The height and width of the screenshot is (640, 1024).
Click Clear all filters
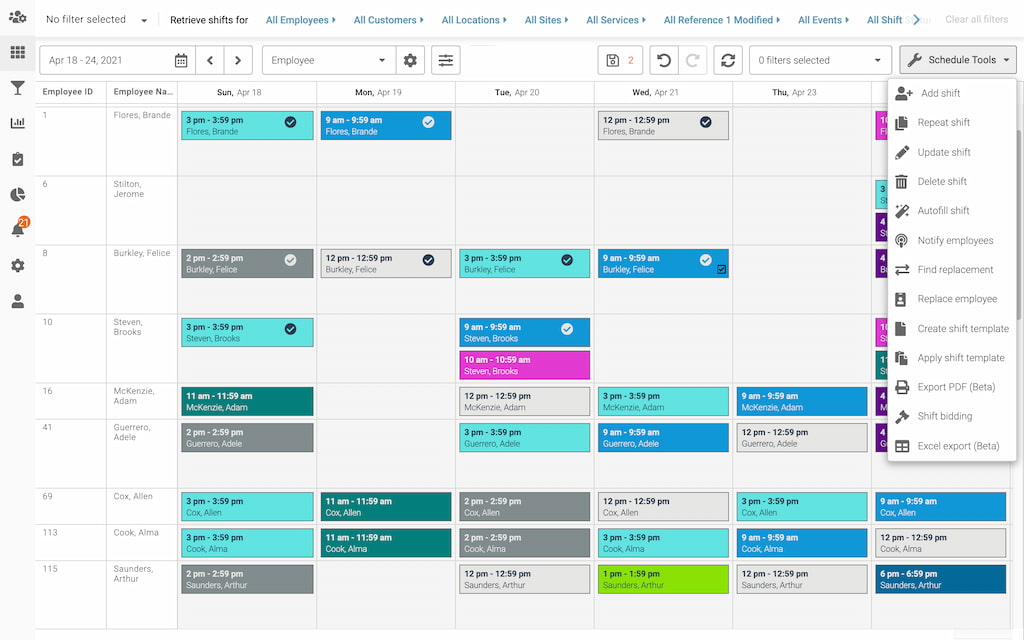[976, 19]
